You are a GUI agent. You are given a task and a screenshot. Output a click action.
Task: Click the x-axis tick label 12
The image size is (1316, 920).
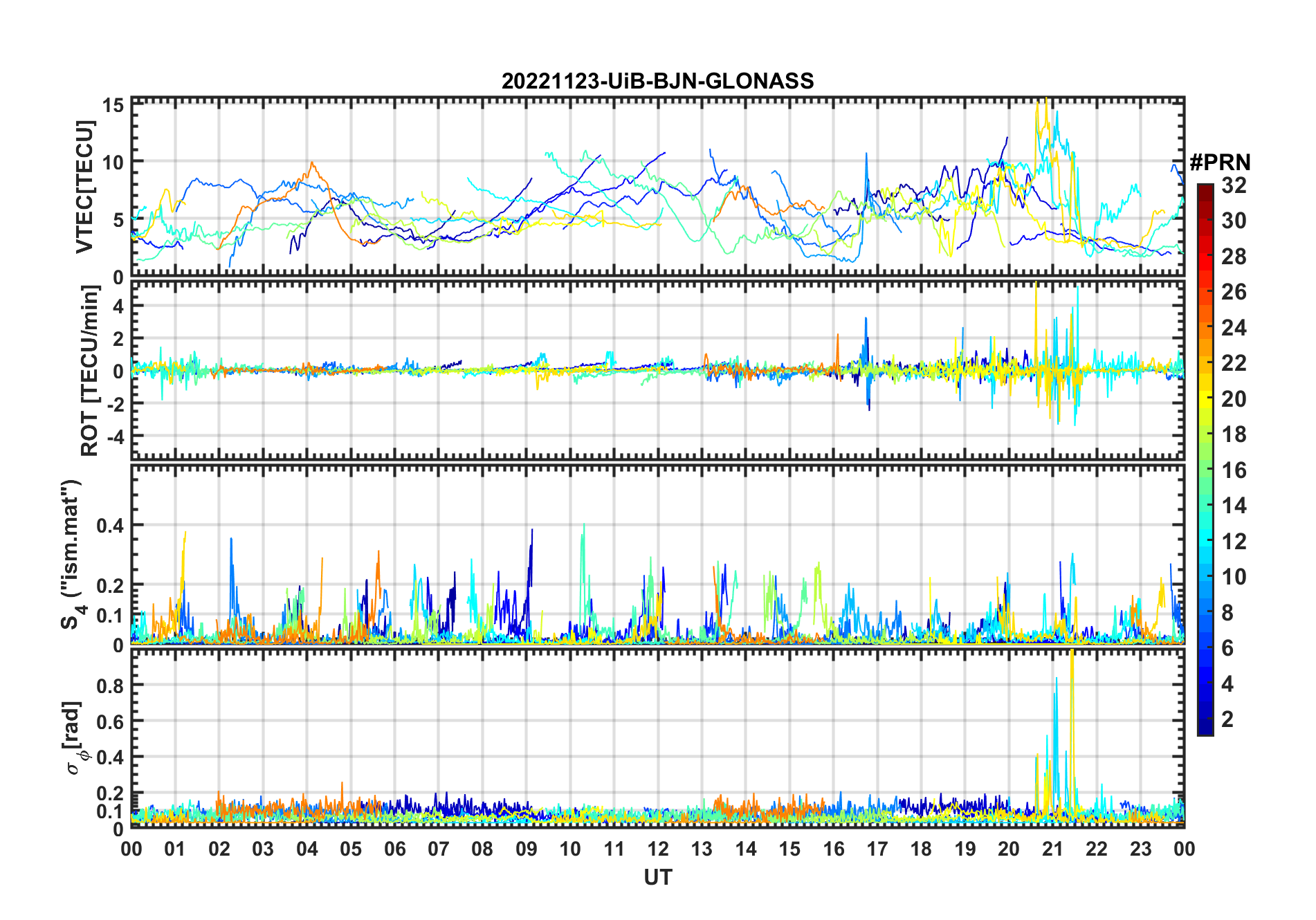657,849
